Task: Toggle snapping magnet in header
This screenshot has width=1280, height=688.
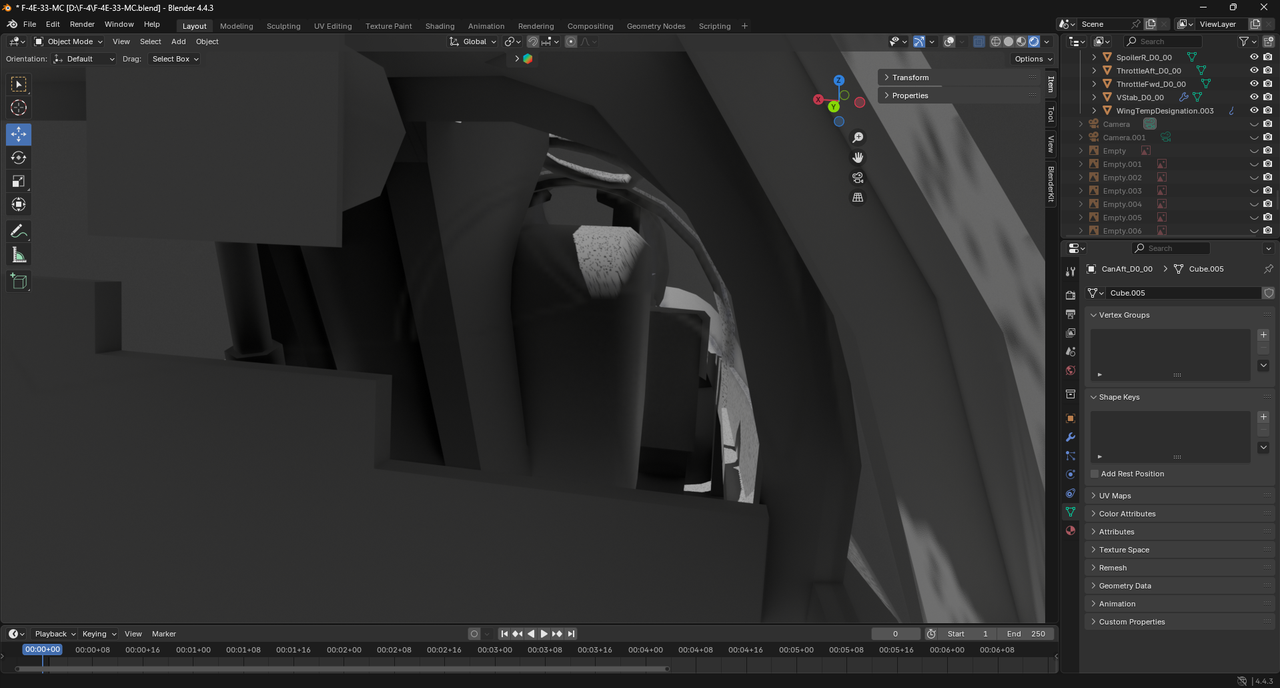Action: tap(533, 42)
